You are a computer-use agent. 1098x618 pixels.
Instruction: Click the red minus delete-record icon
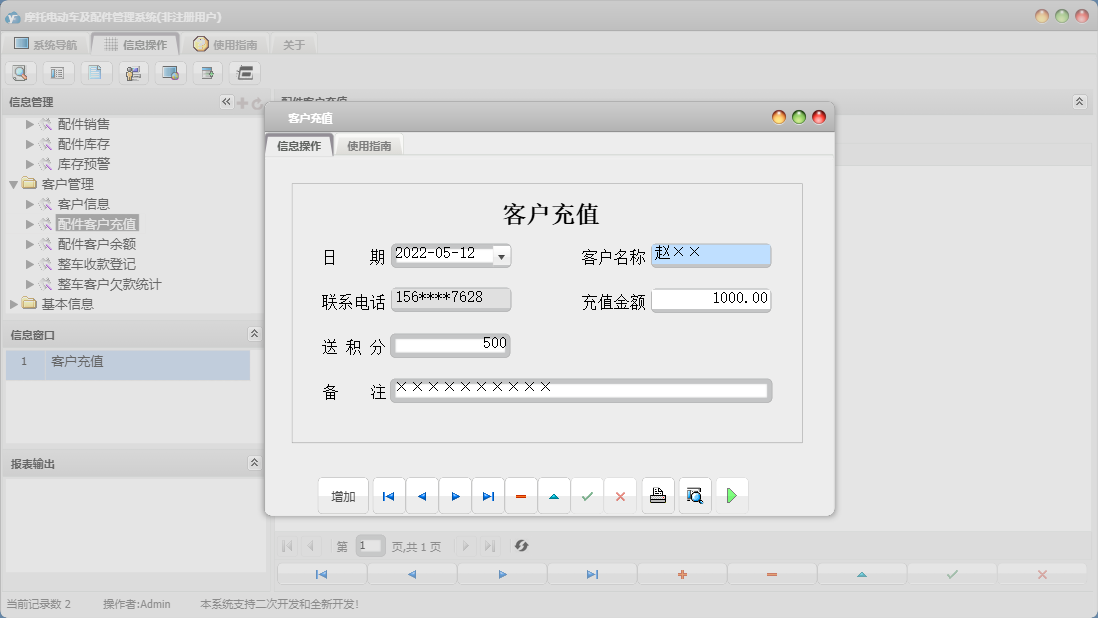520,495
